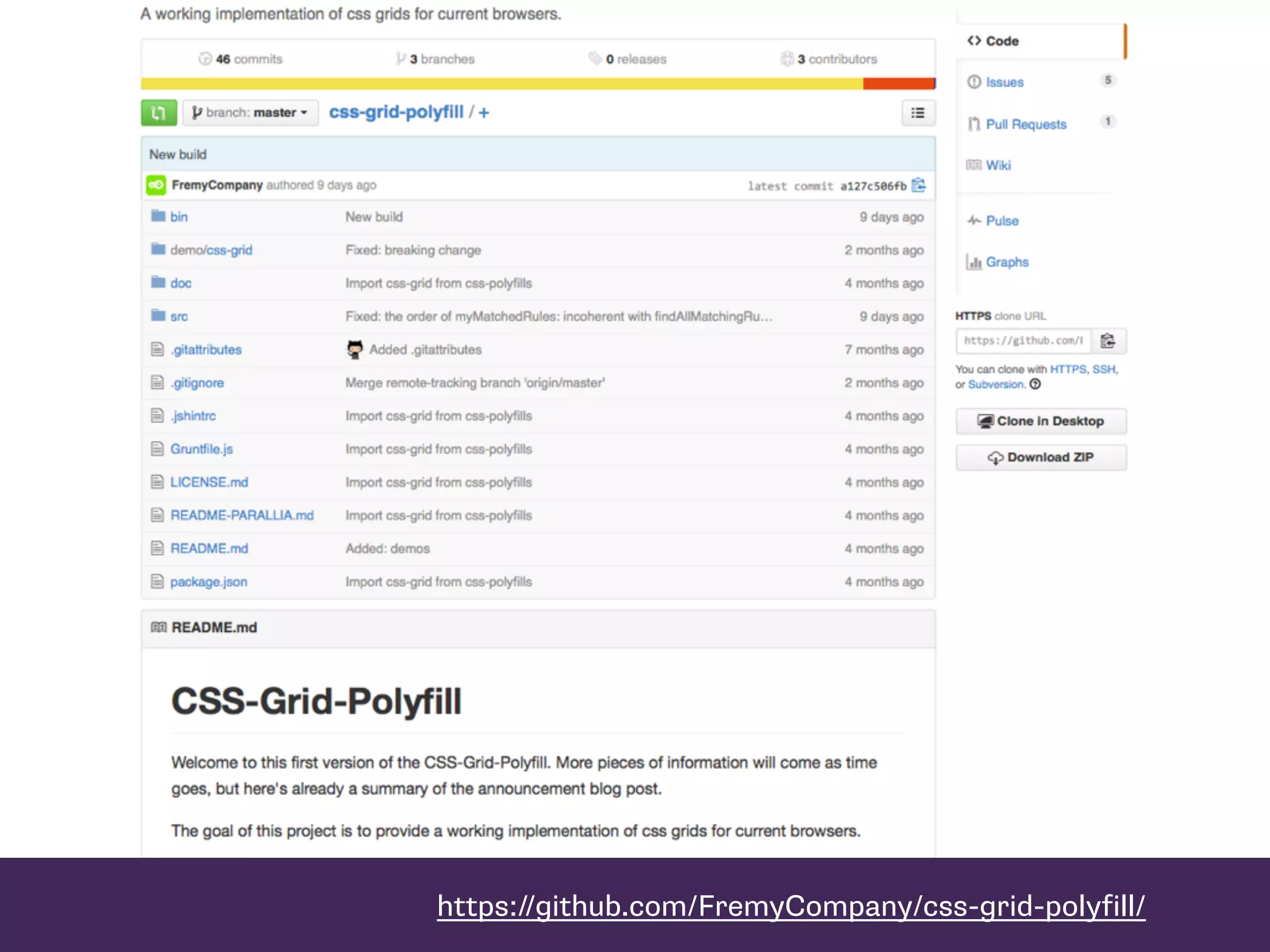Screen dimensions: 1270x952
Task: Click the doc folder icon
Action: (x=158, y=282)
